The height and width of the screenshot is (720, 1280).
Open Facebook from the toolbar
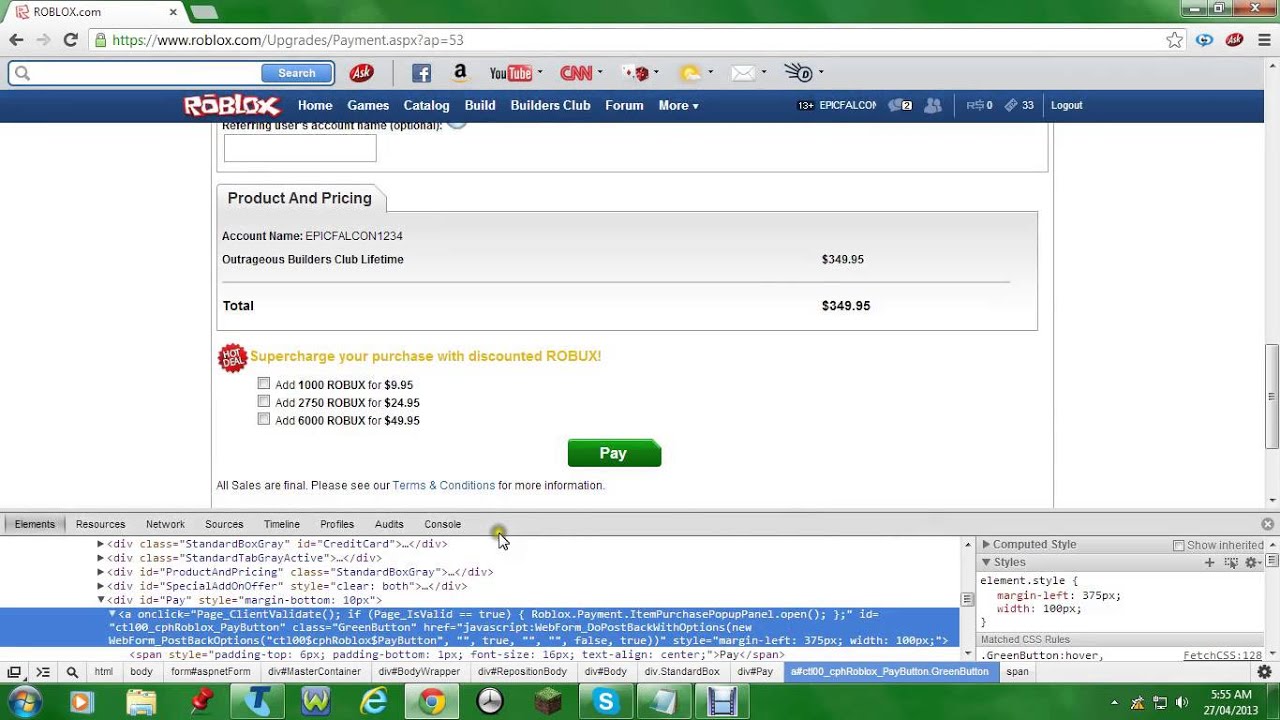click(x=421, y=73)
